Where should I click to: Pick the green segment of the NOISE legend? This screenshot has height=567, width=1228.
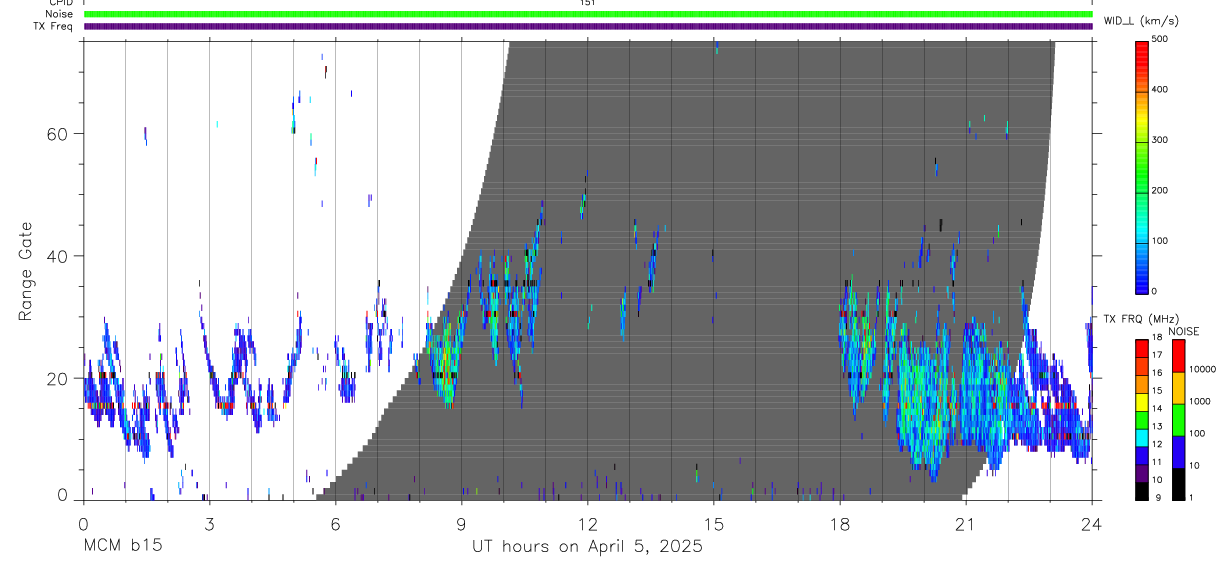(1178, 419)
